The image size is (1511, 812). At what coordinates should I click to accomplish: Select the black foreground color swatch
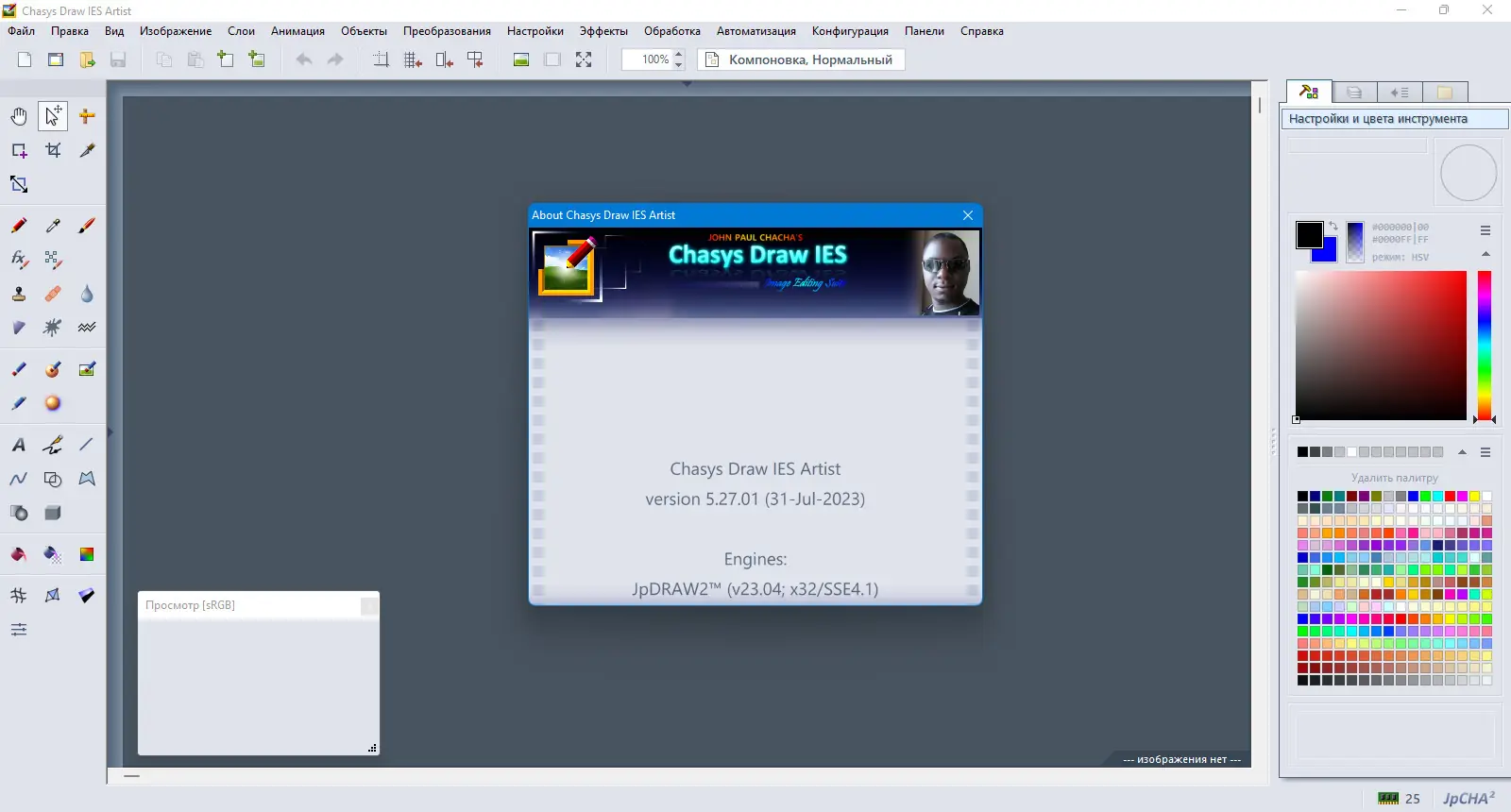[1309, 235]
